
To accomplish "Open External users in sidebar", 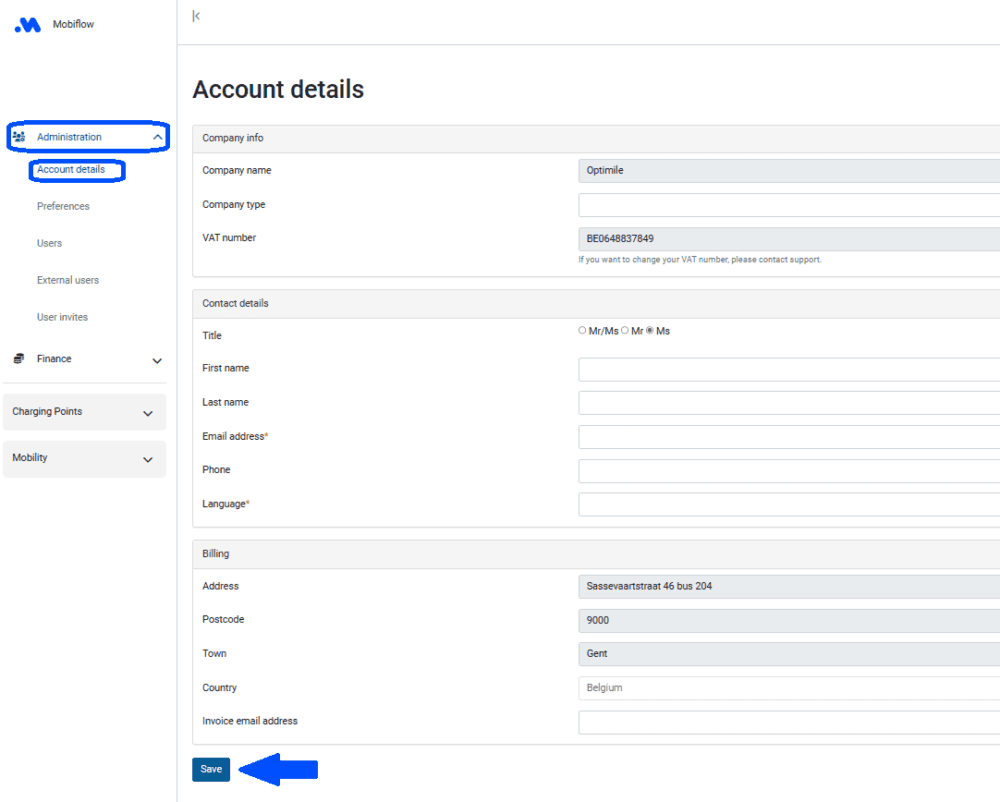I will coord(68,280).
